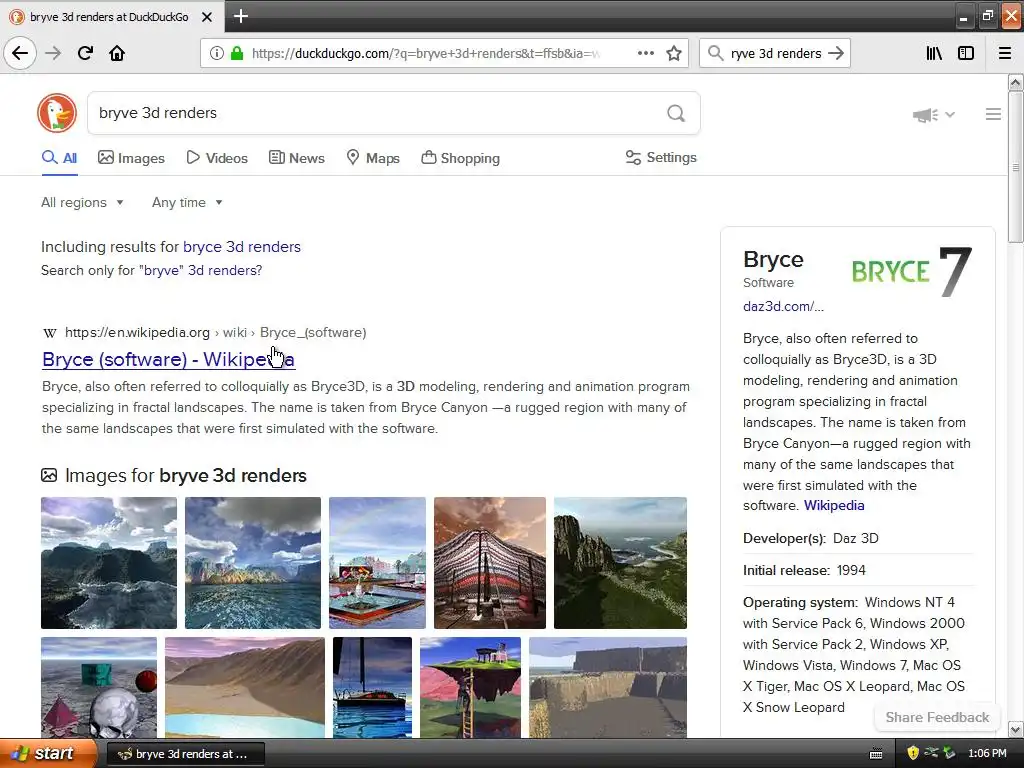This screenshot has height=768, width=1024.
Task: Click the scrollbar up arrow
Action: [1015, 82]
